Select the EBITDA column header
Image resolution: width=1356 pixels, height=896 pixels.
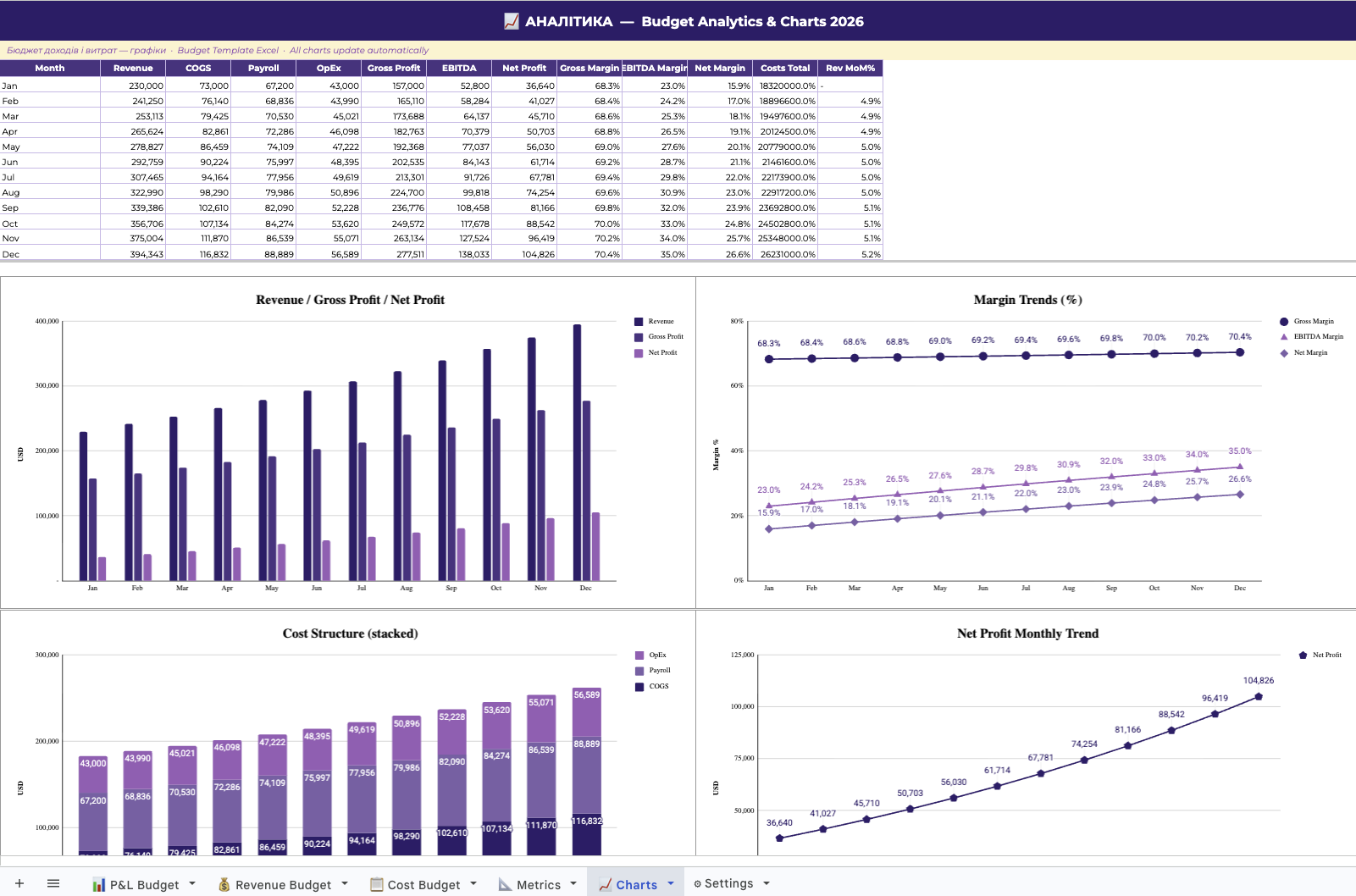pyautogui.click(x=459, y=68)
